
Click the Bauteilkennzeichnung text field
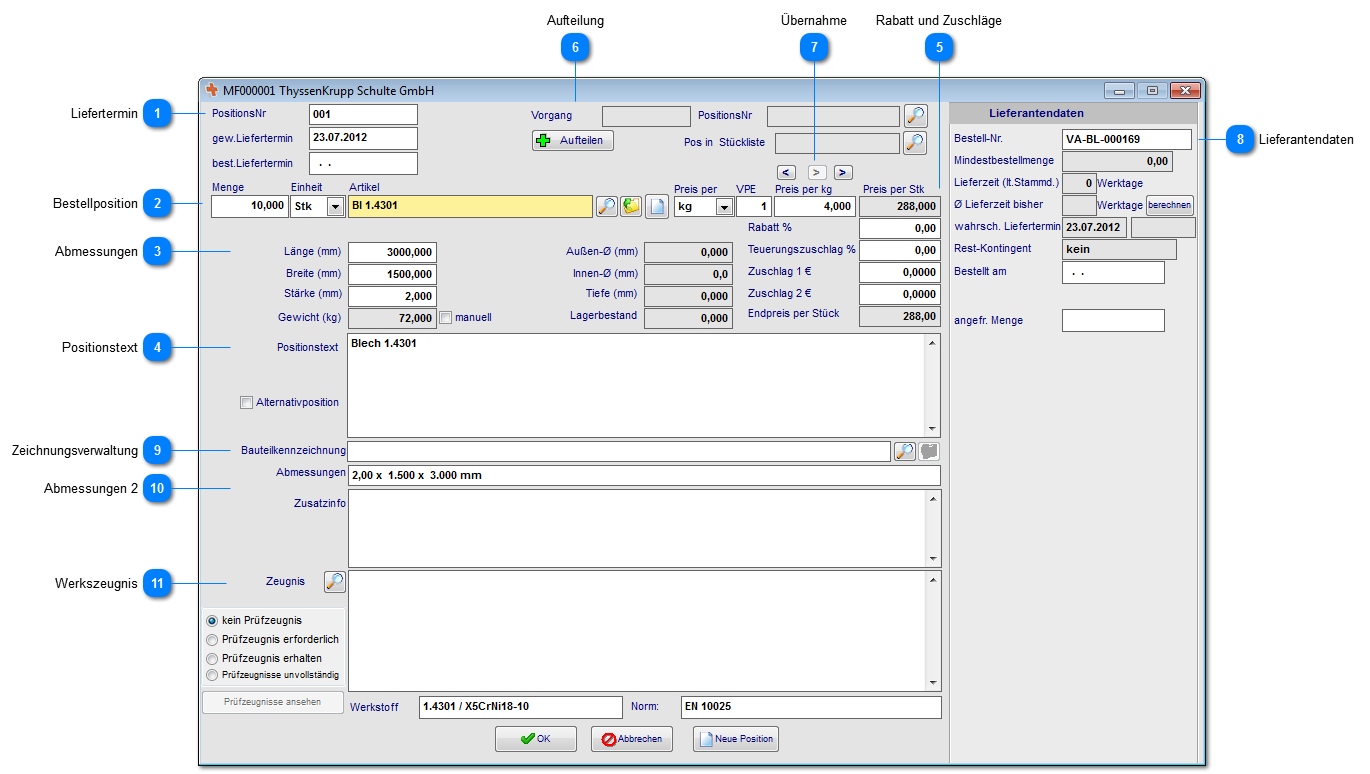coord(619,452)
